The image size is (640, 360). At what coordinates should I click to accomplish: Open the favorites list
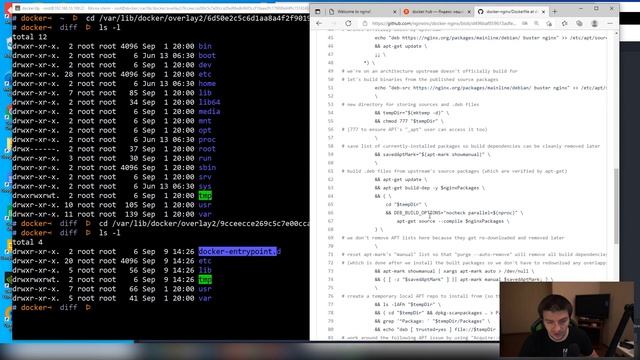564,24
